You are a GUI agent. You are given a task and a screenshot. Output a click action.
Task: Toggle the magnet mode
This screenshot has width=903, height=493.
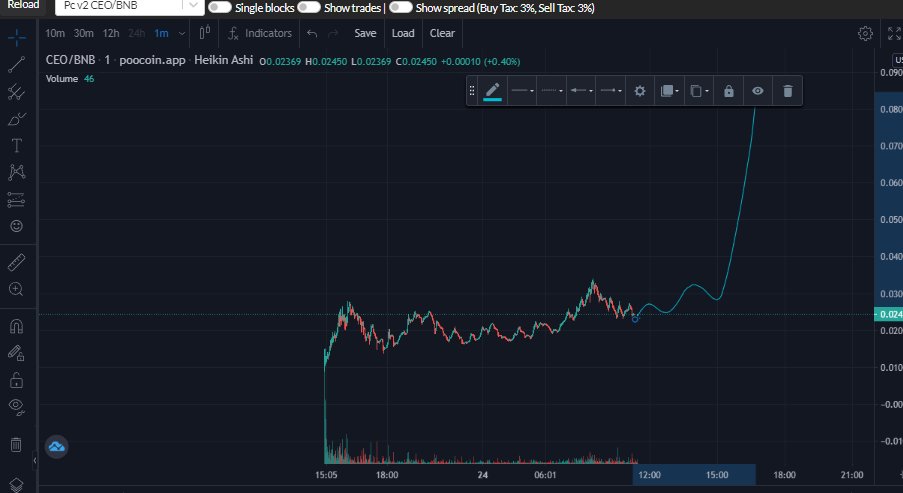[17, 327]
